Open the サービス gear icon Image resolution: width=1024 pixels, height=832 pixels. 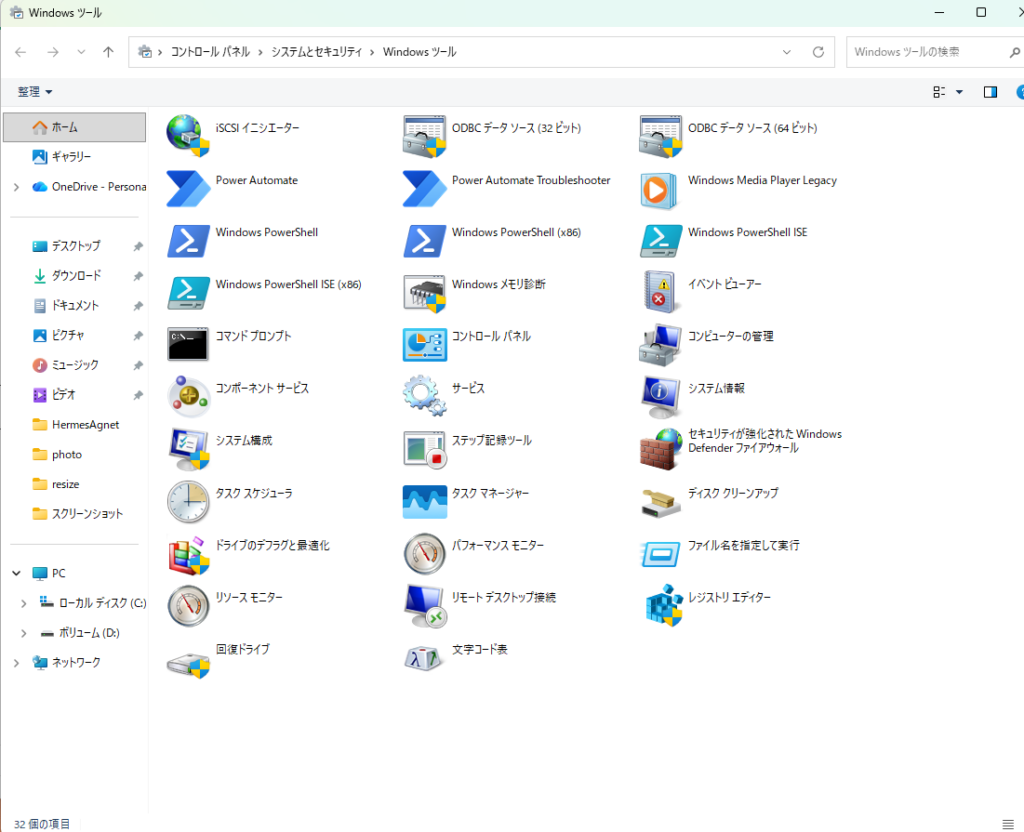(x=424, y=396)
